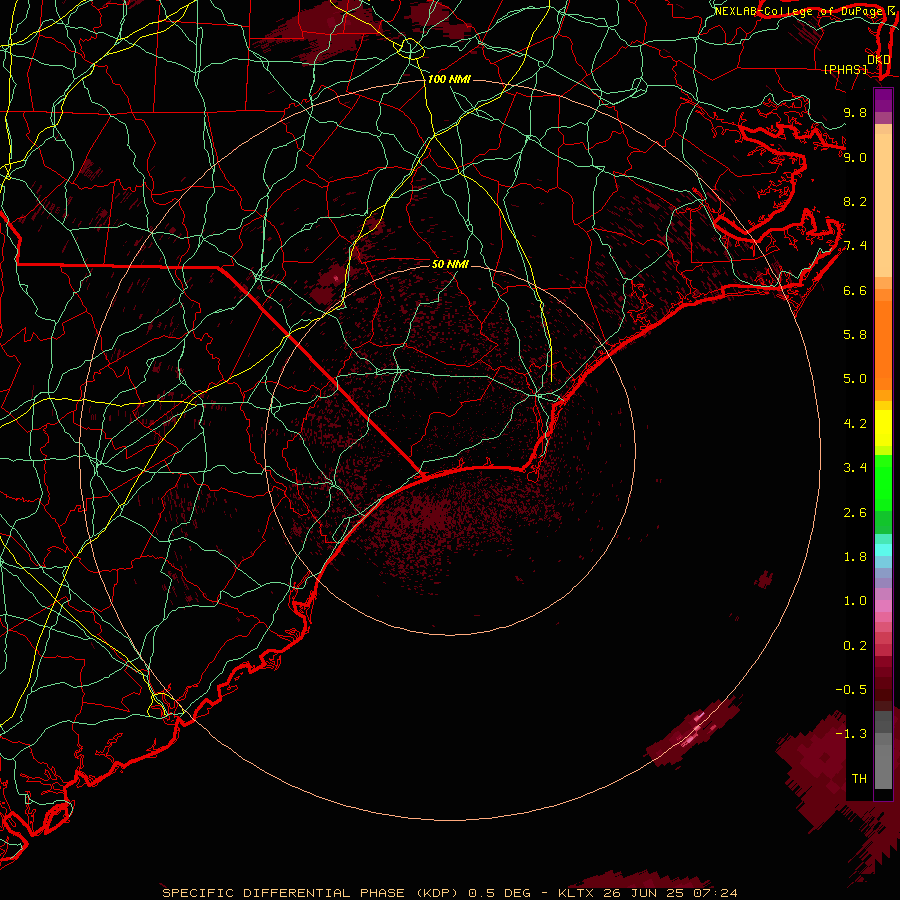Pick the 6.6 scale value
Image resolution: width=900 pixels, height=900 pixels.
tap(855, 290)
